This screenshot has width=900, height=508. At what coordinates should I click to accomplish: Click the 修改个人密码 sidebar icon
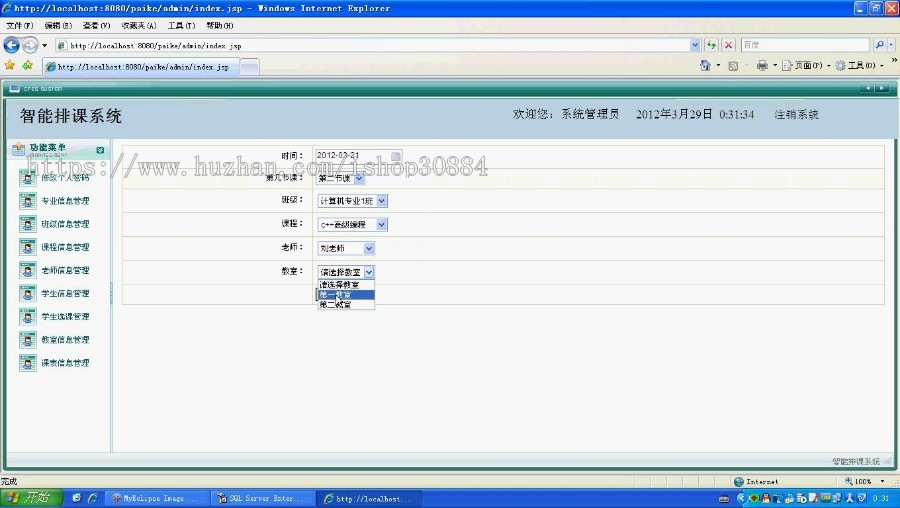pos(28,177)
